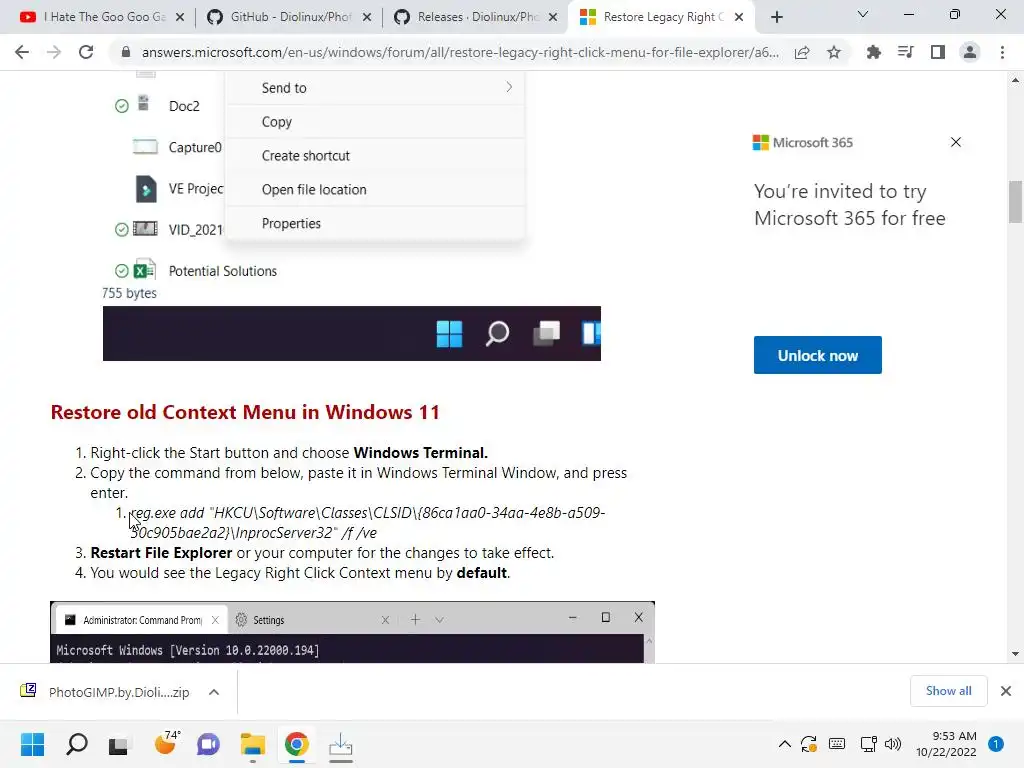This screenshot has width=1024, height=768.
Task: Reload the current page
Action: tap(86, 52)
